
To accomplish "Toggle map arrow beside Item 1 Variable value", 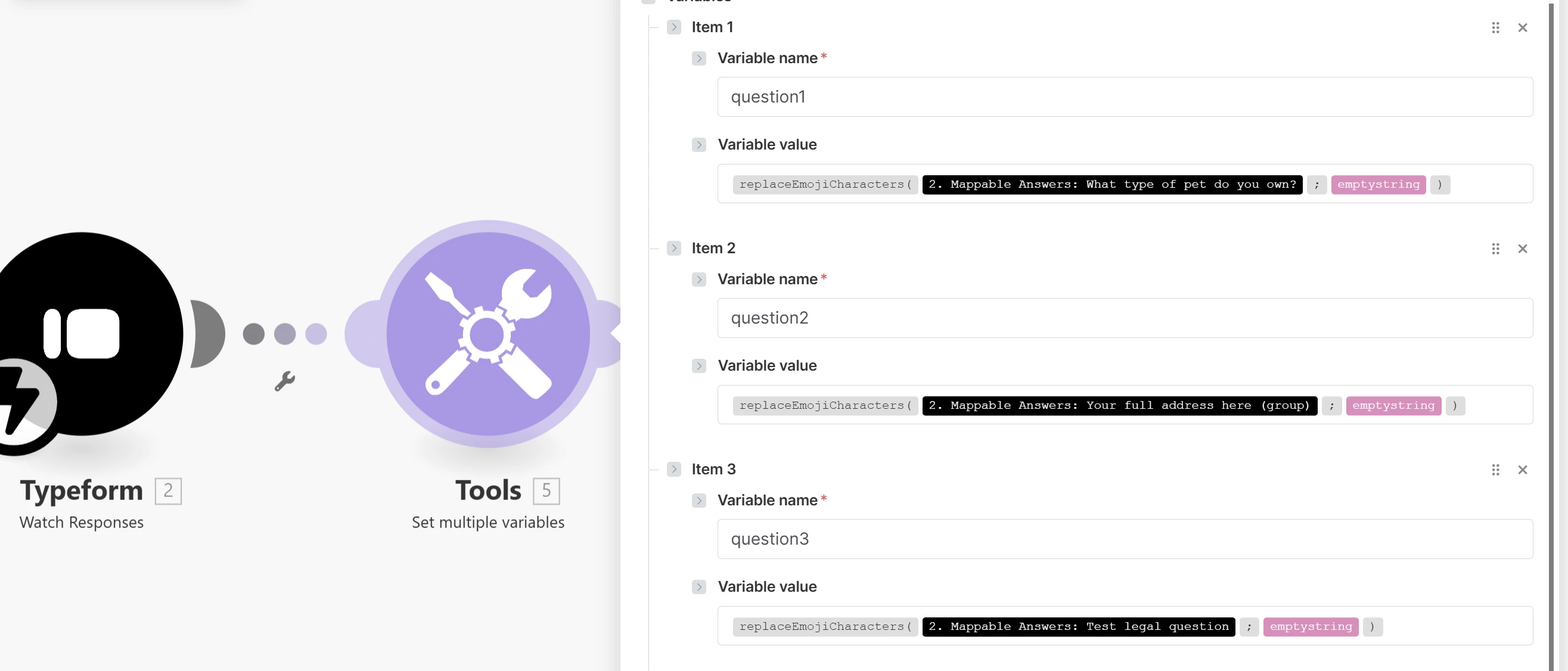I will pos(699,145).
